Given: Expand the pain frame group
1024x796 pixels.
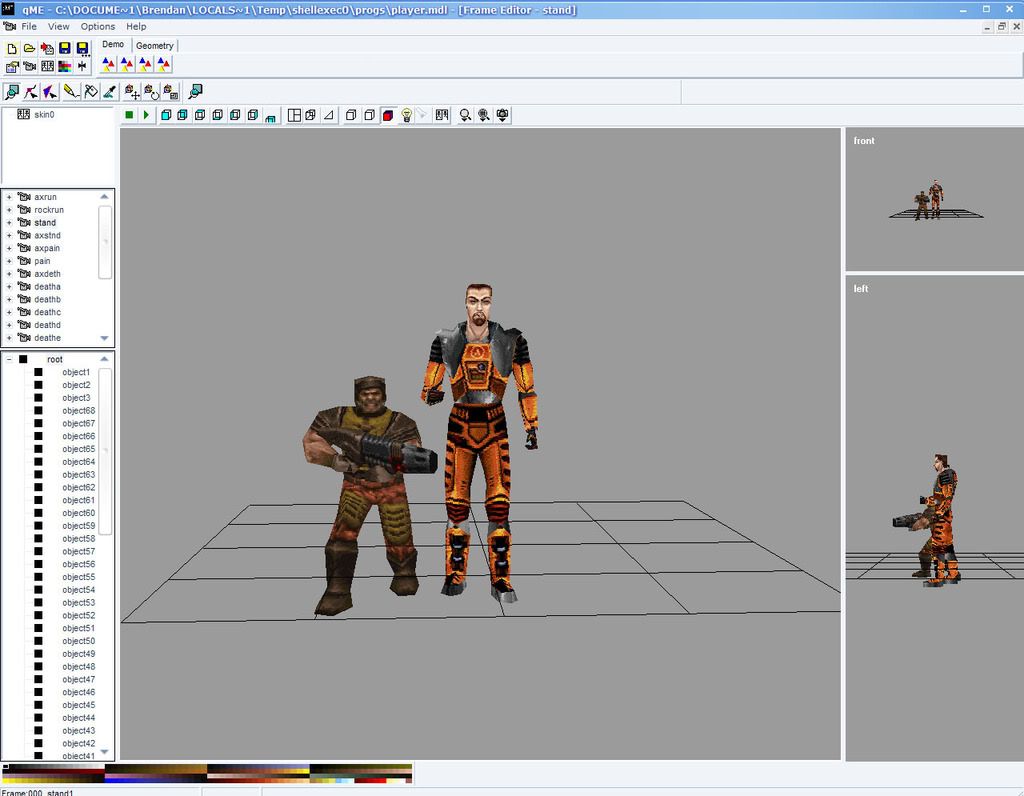Looking at the screenshot, I should click(x=9, y=261).
